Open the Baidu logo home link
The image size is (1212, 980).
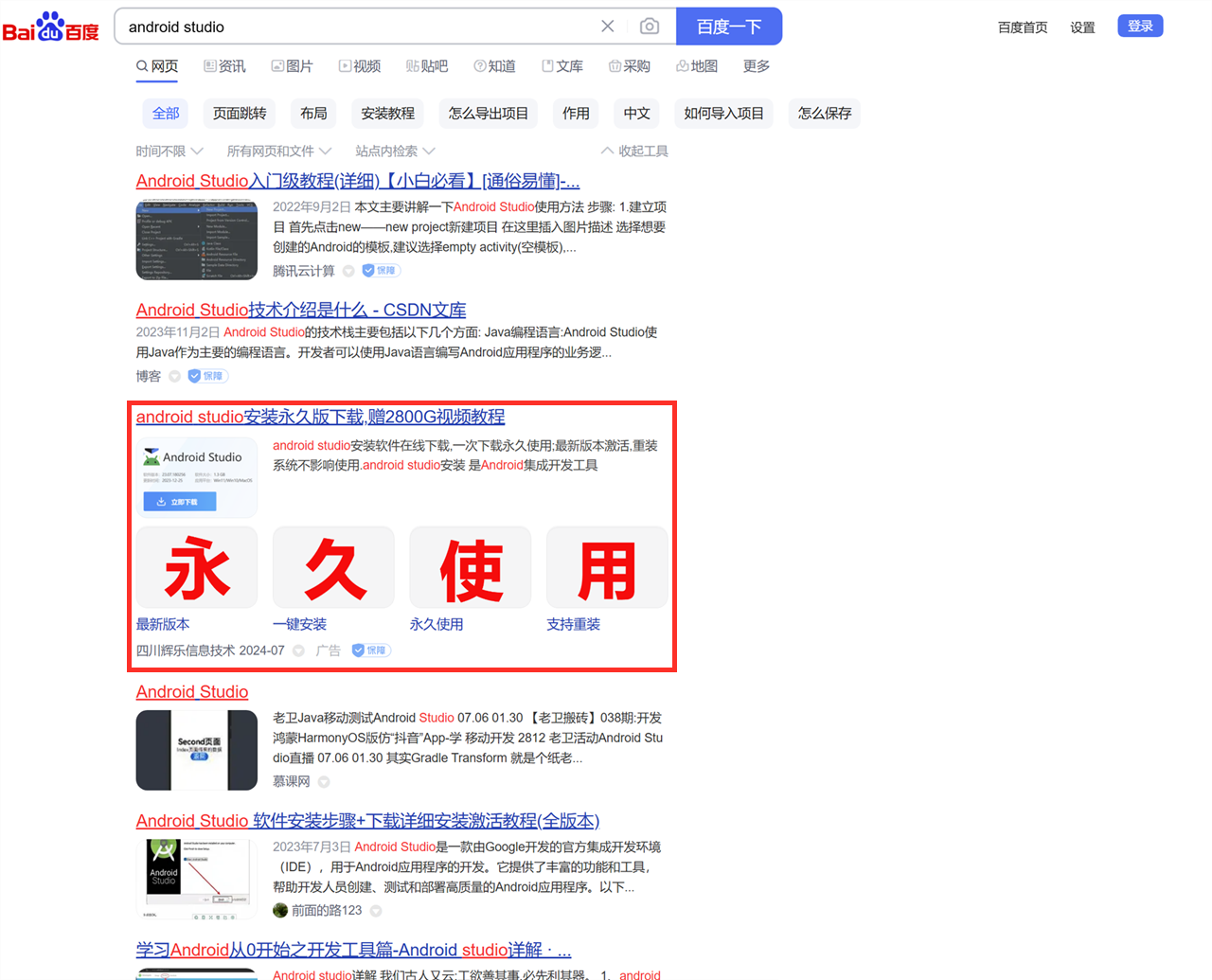[51, 27]
